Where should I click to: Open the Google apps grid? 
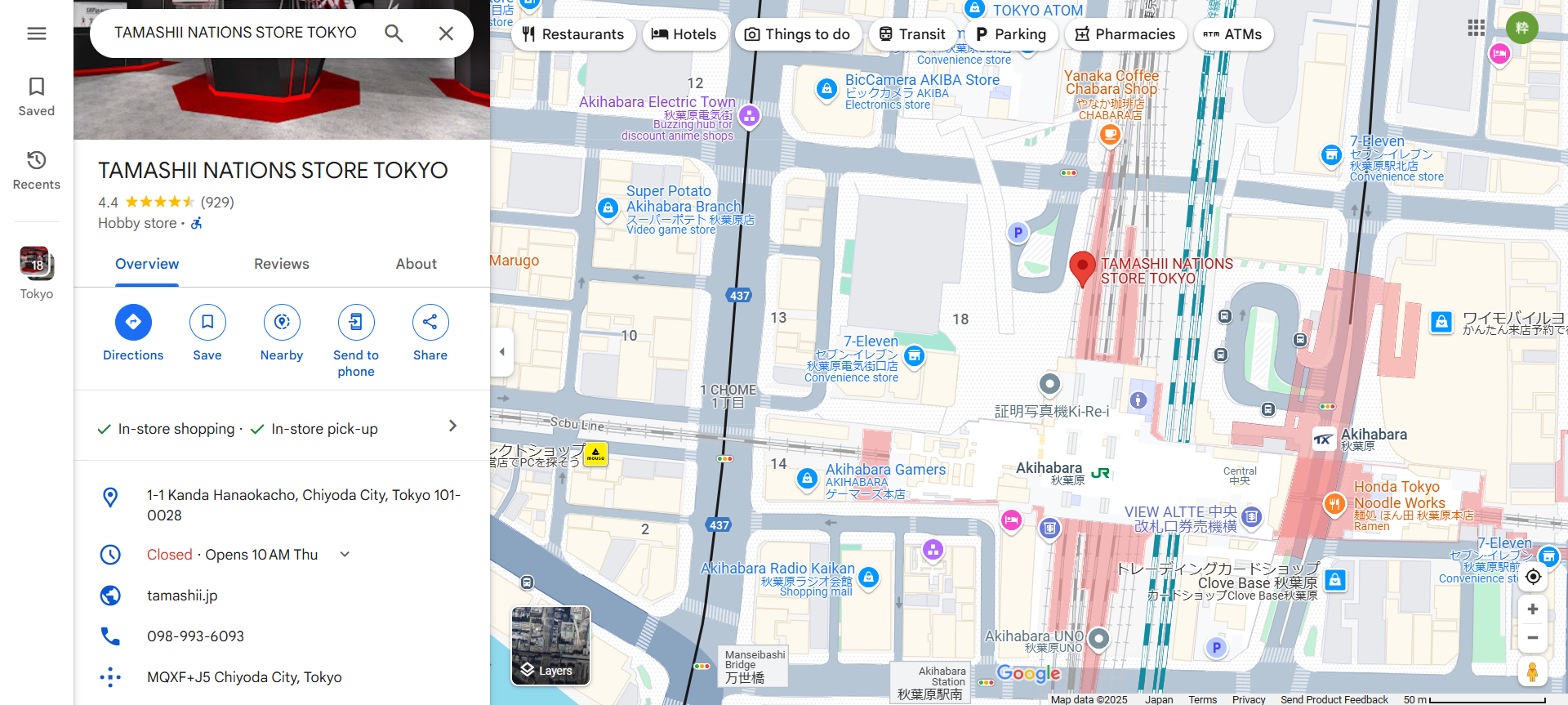[x=1476, y=28]
